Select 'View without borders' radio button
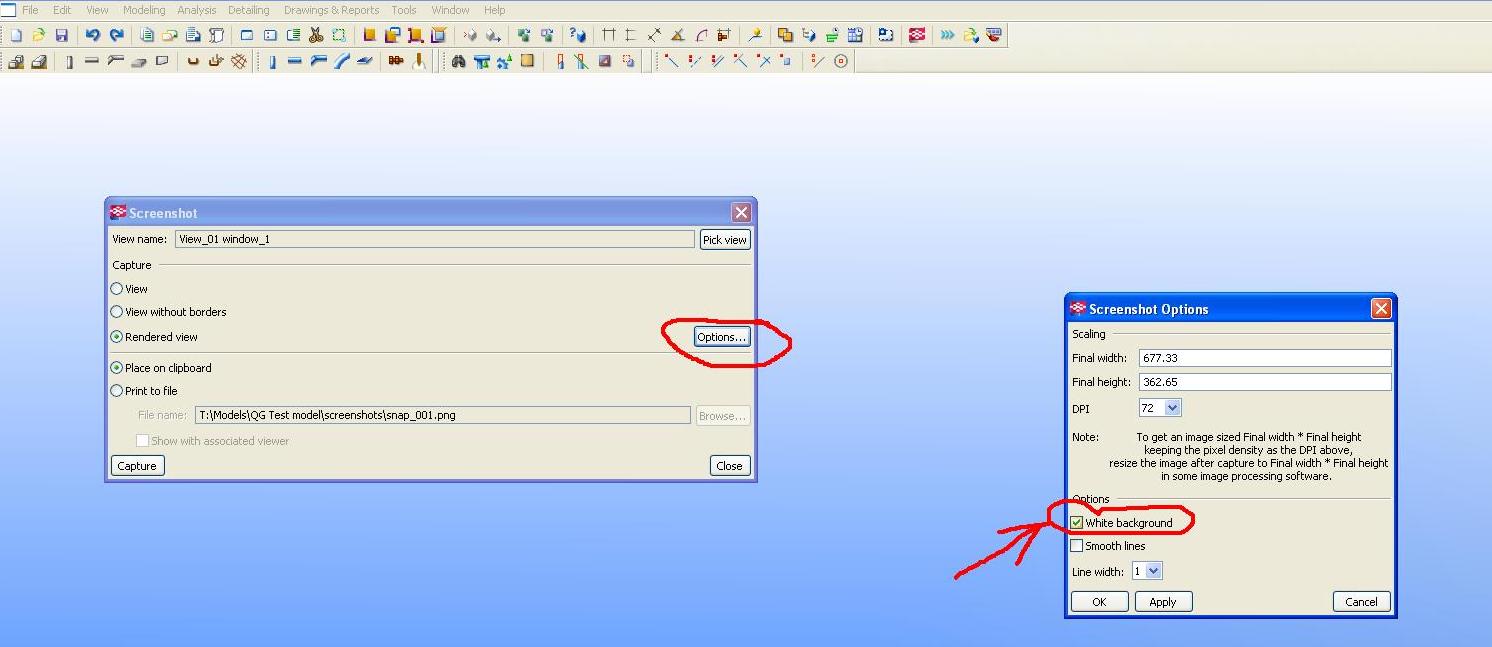This screenshot has height=647, width=1492. [117, 312]
